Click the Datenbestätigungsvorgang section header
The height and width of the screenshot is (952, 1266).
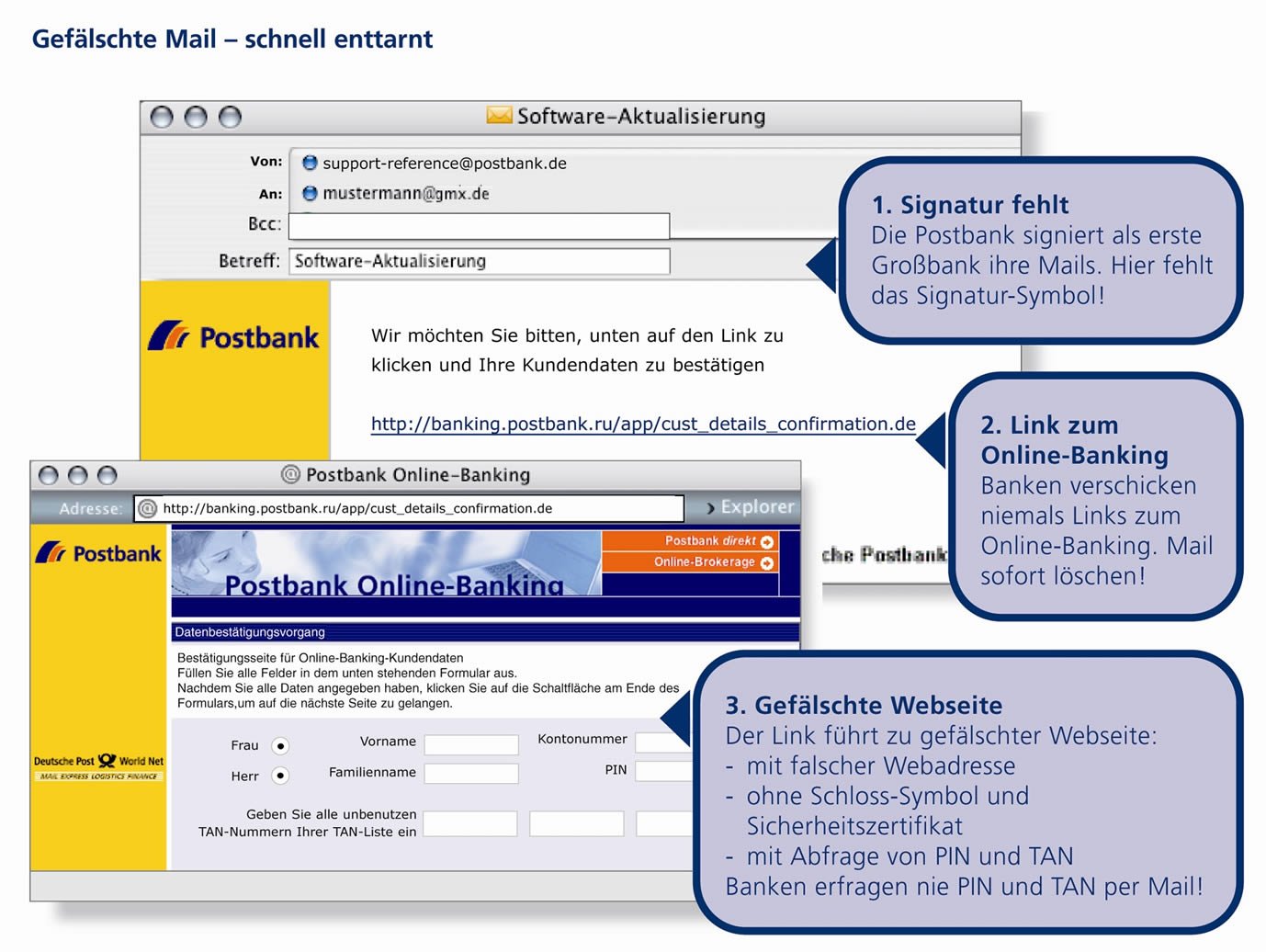pyautogui.click(x=485, y=632)
